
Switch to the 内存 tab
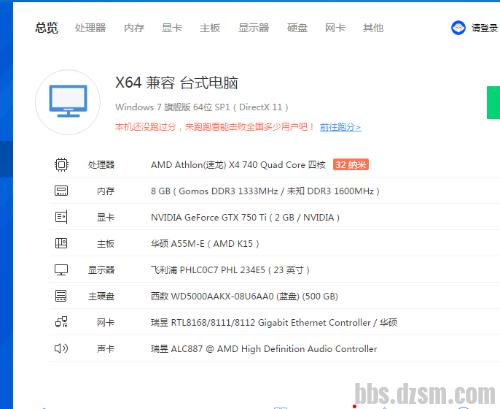(x=134, y=28)
